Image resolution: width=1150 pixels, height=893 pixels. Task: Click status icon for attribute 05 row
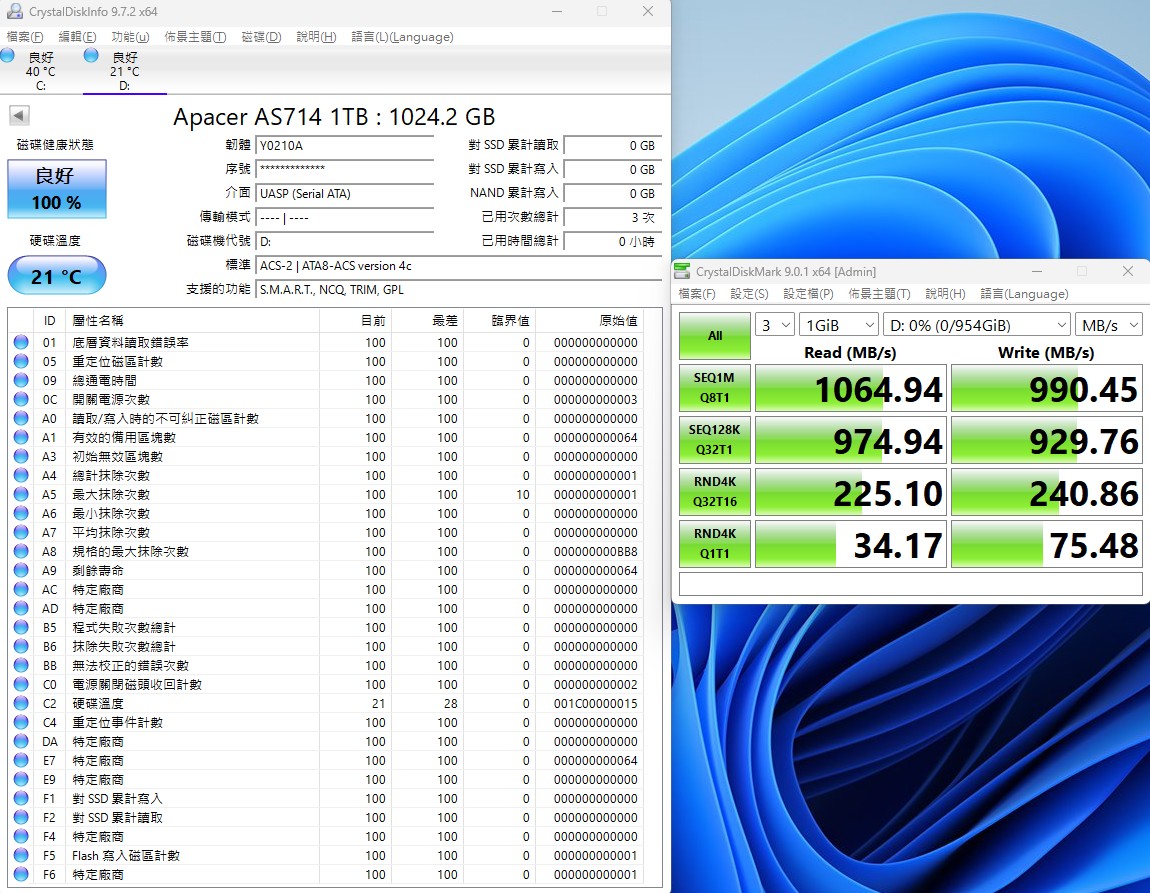21,361
